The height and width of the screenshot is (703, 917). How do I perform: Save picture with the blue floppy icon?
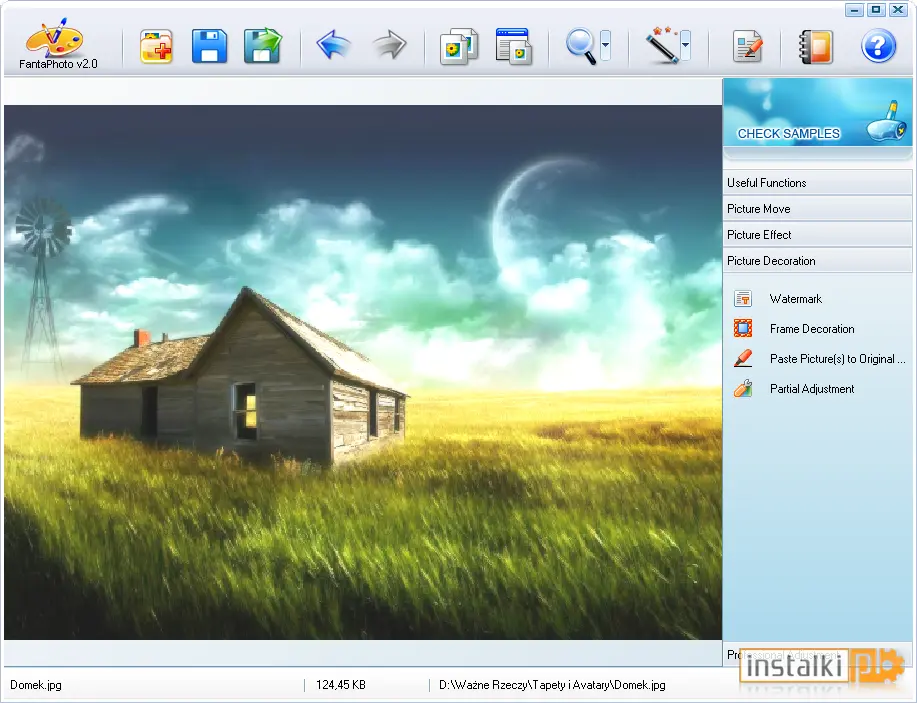coord(209,46)
